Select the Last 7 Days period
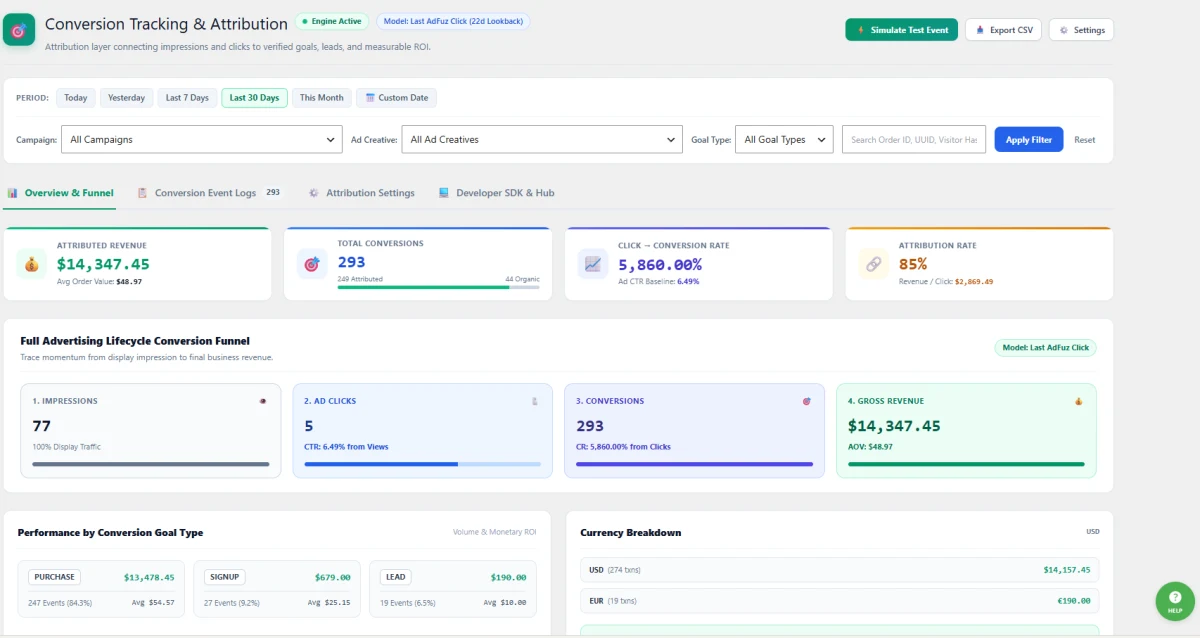The height and width of the screenshot is (638, 1200). click(187, 98)
